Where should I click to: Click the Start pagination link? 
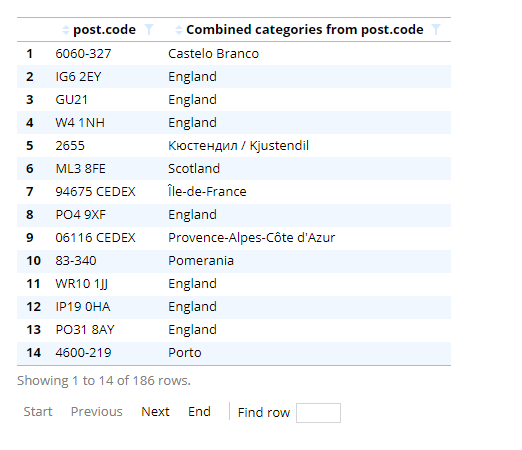click(38, 412)
